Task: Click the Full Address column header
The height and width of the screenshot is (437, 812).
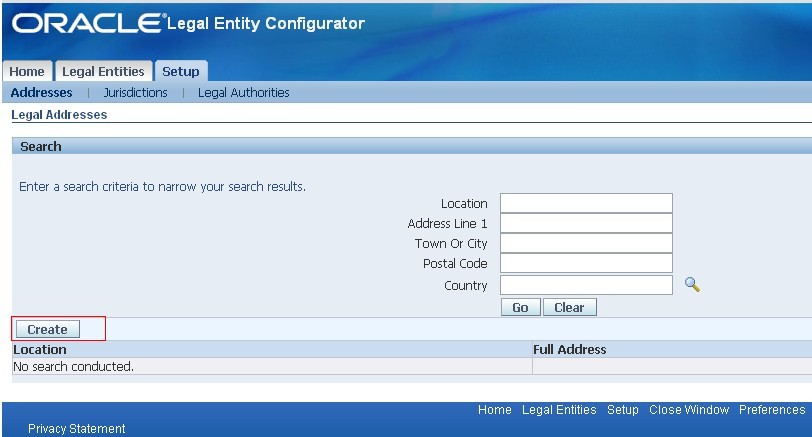Action: click(570, 349)
